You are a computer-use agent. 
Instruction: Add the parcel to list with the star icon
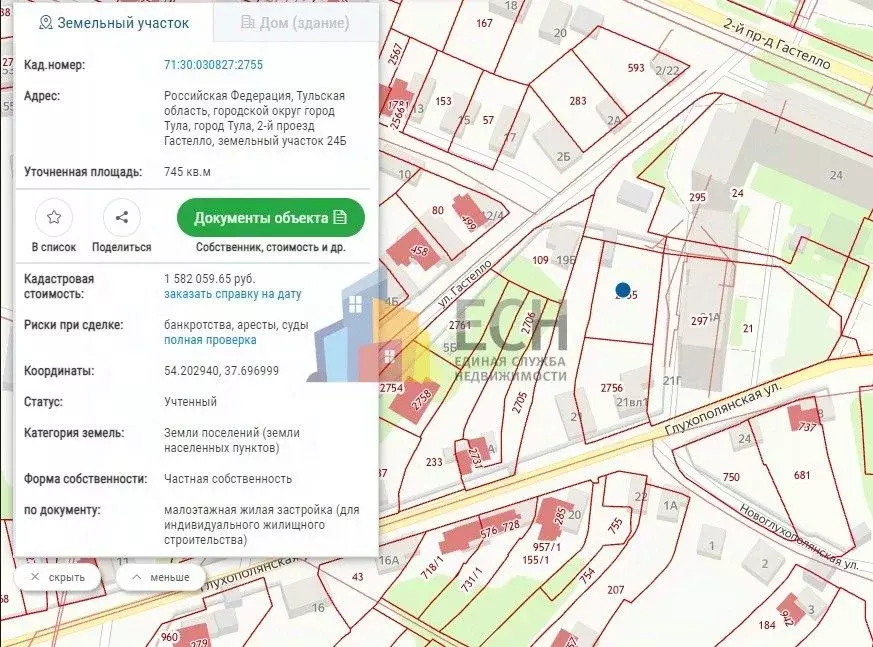[x=54, y=217]
